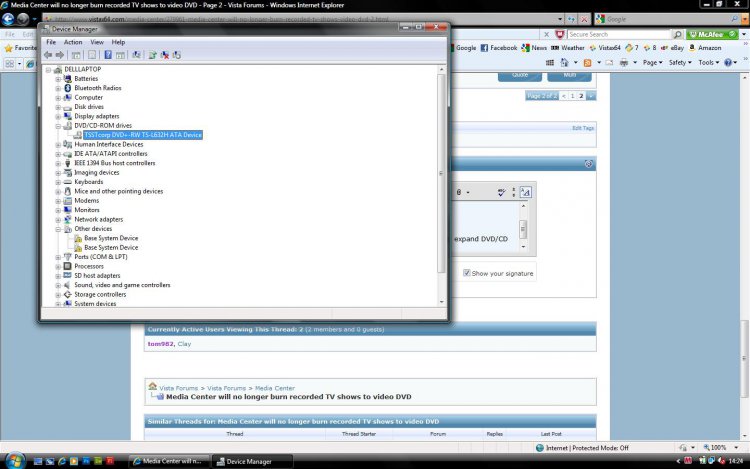Click the Forward arrow in Device Manager toolbar
The image size is (750, 469).
click(x=60, y=55)
